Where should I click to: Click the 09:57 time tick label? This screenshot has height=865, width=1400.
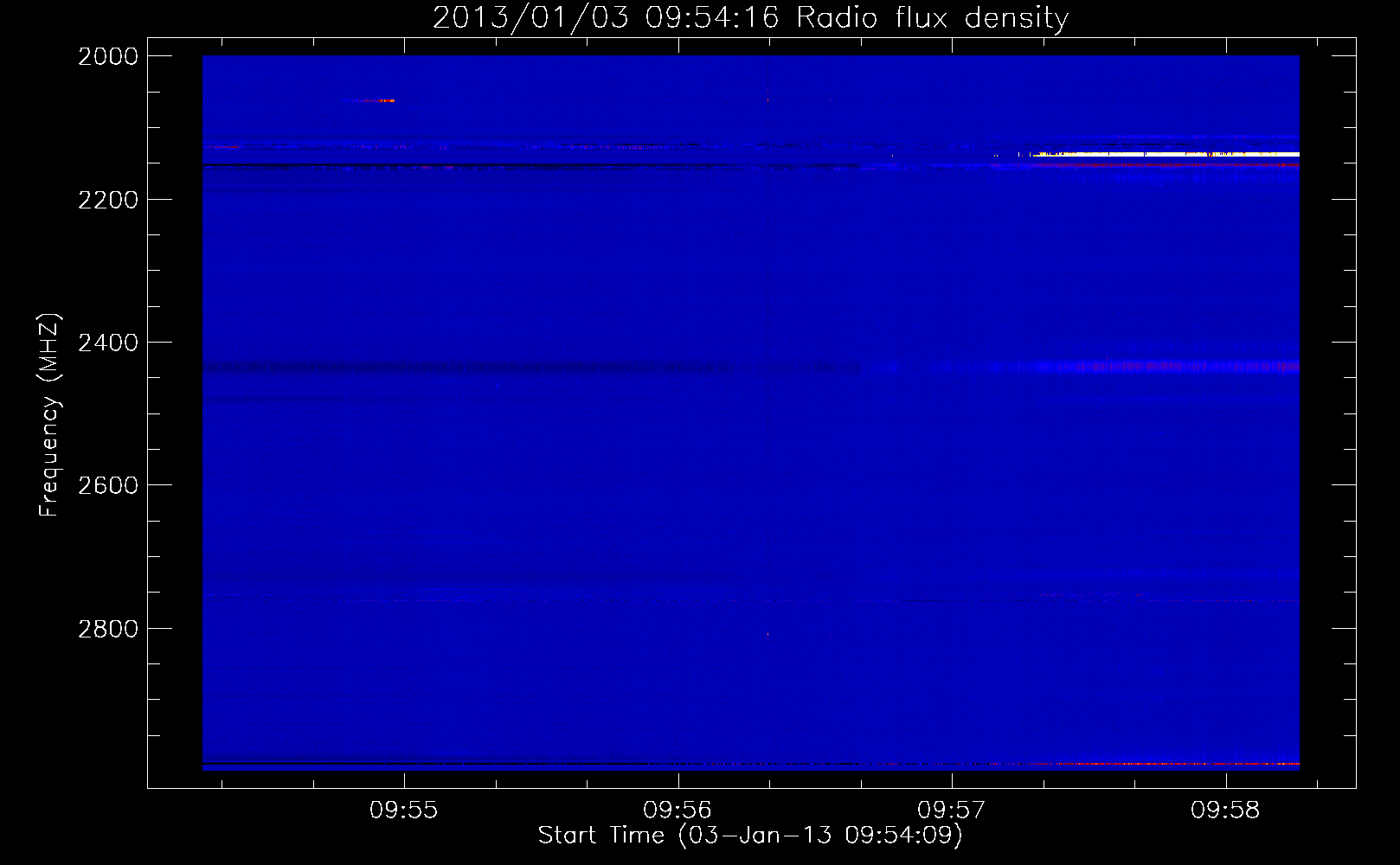pos(952,811)
